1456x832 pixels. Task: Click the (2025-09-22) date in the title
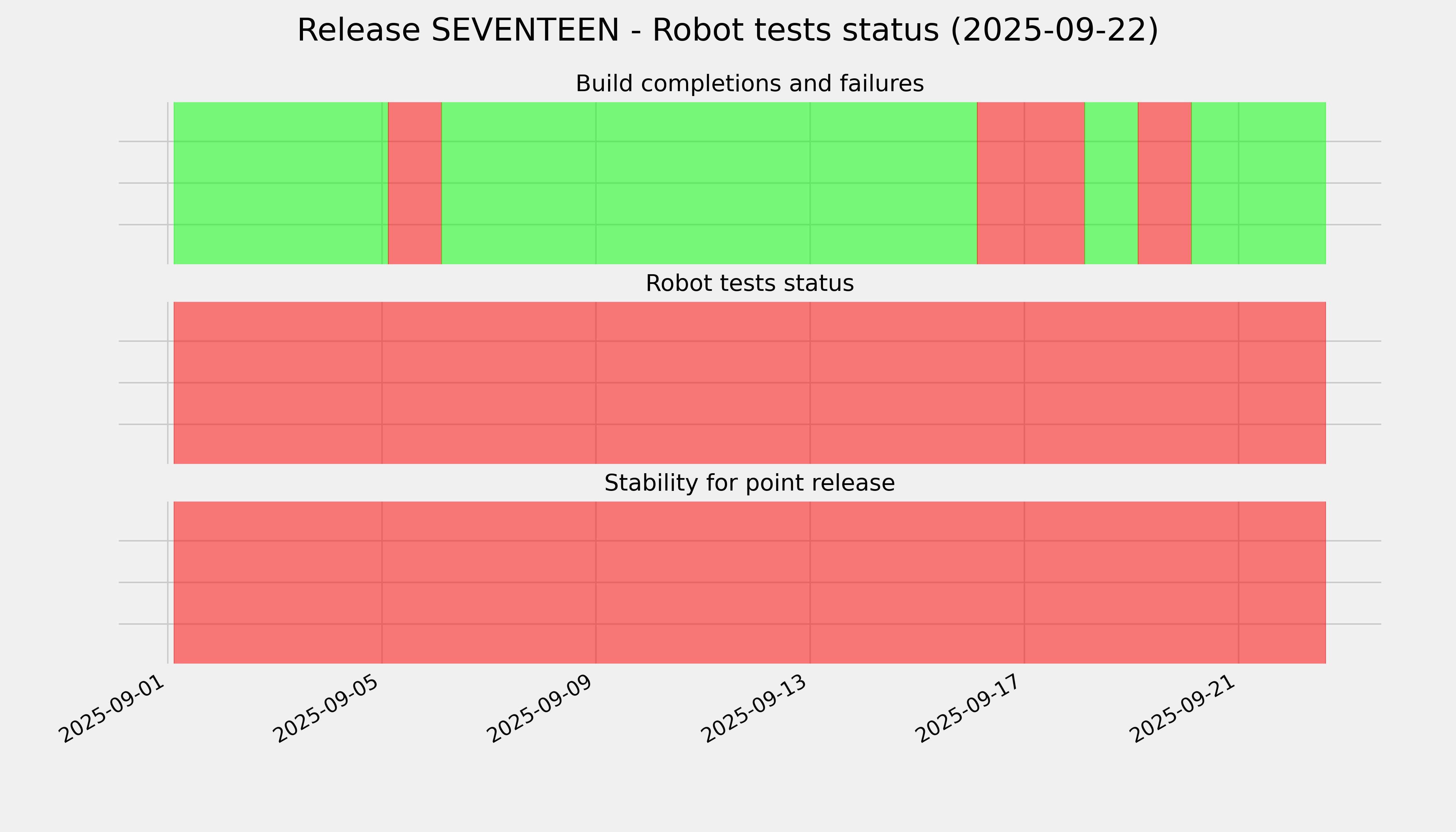click(1054, 30)
